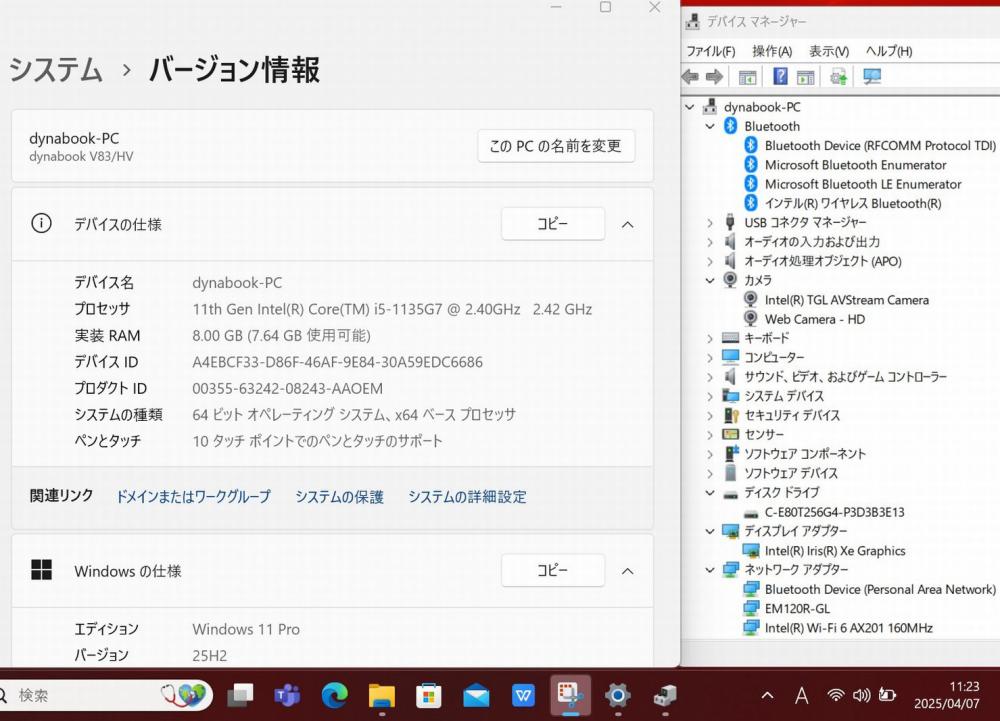This screenshot has height=721, width=1000.
Task: Select Intel(R) Iris(R) Xe Graphics device
Action: (x=834, y=551)
